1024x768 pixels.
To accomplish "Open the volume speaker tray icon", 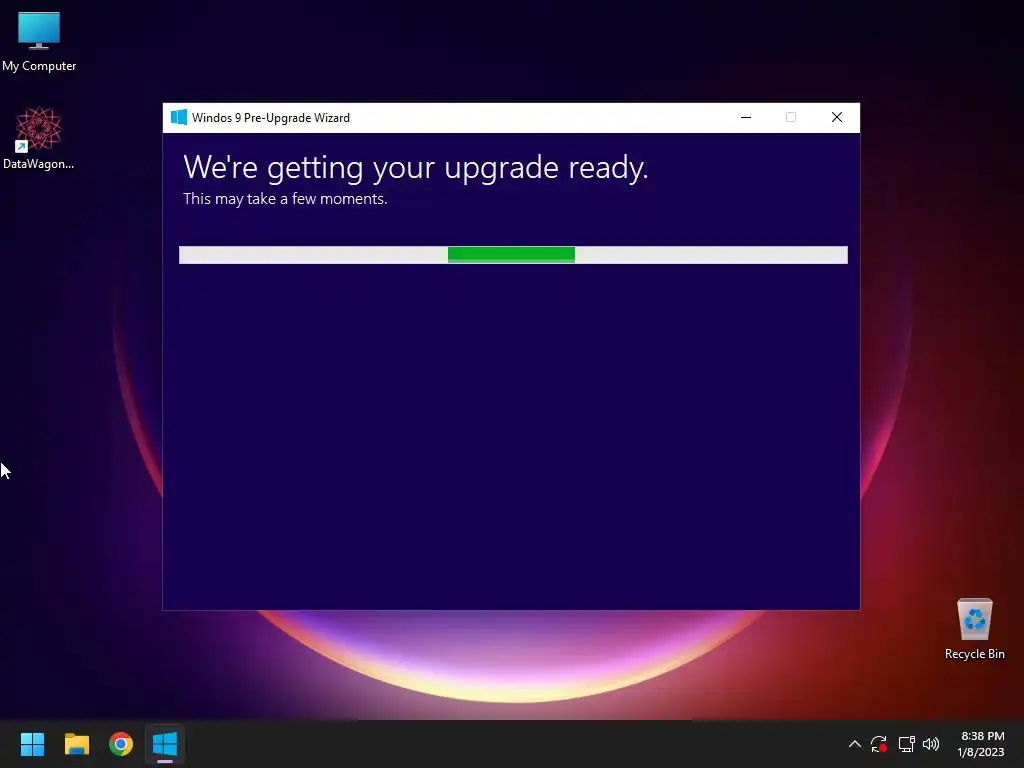I will pos(931,744).
